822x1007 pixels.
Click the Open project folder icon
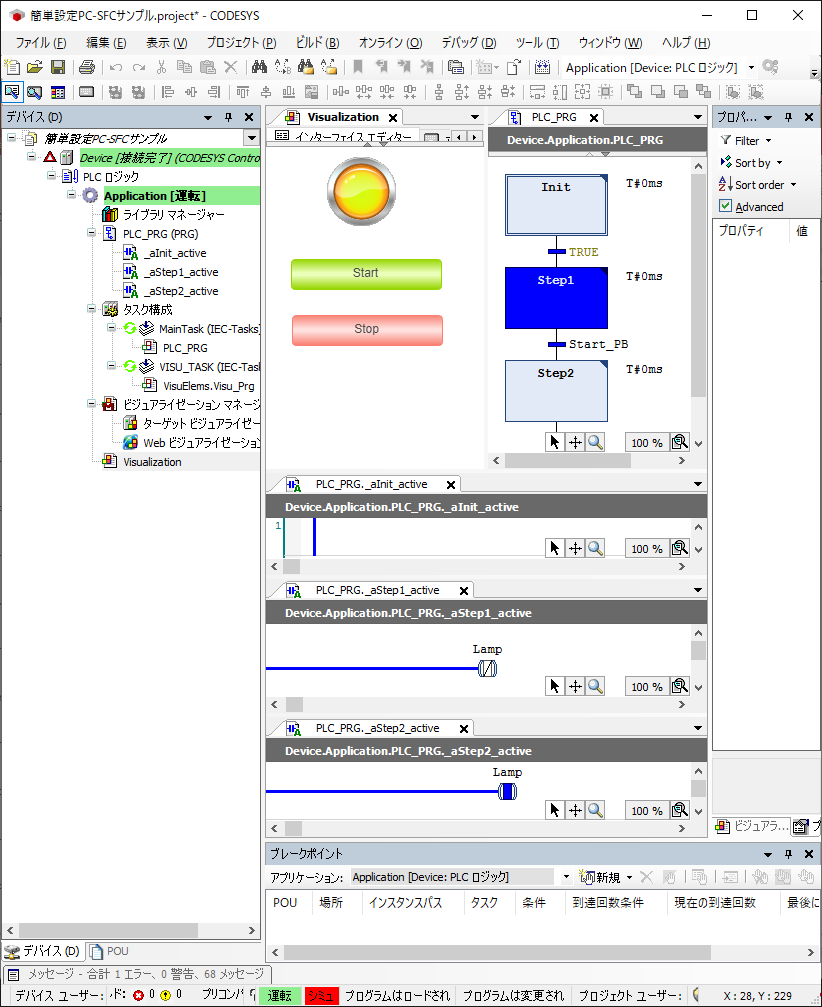click(35, 67)
